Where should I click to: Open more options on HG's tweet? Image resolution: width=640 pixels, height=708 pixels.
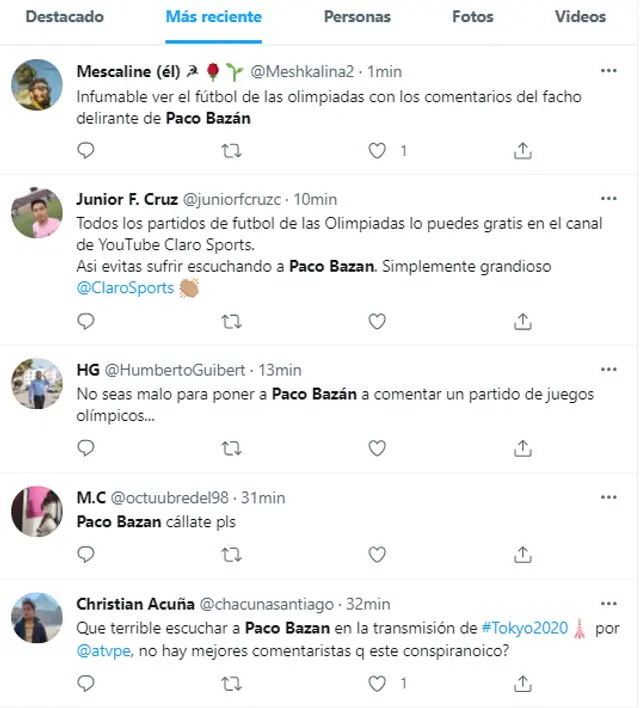[x=608, y=370]
